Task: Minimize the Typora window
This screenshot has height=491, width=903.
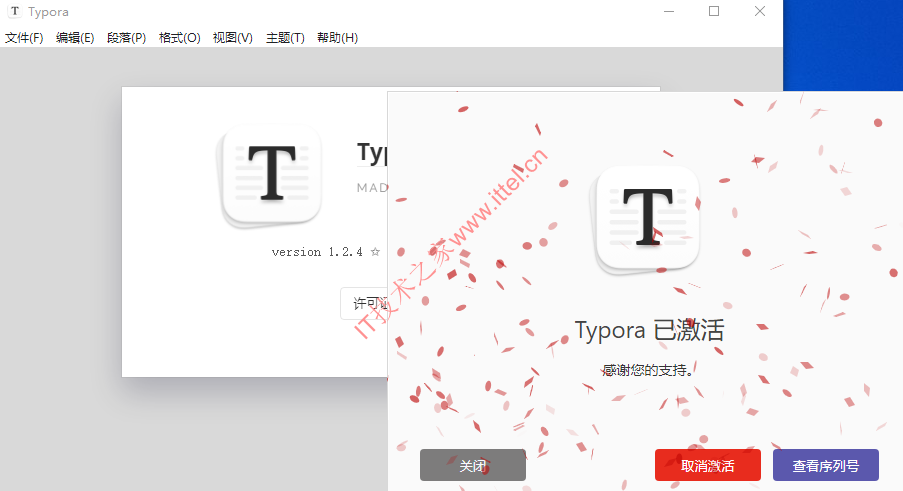Action: (669, 11)
